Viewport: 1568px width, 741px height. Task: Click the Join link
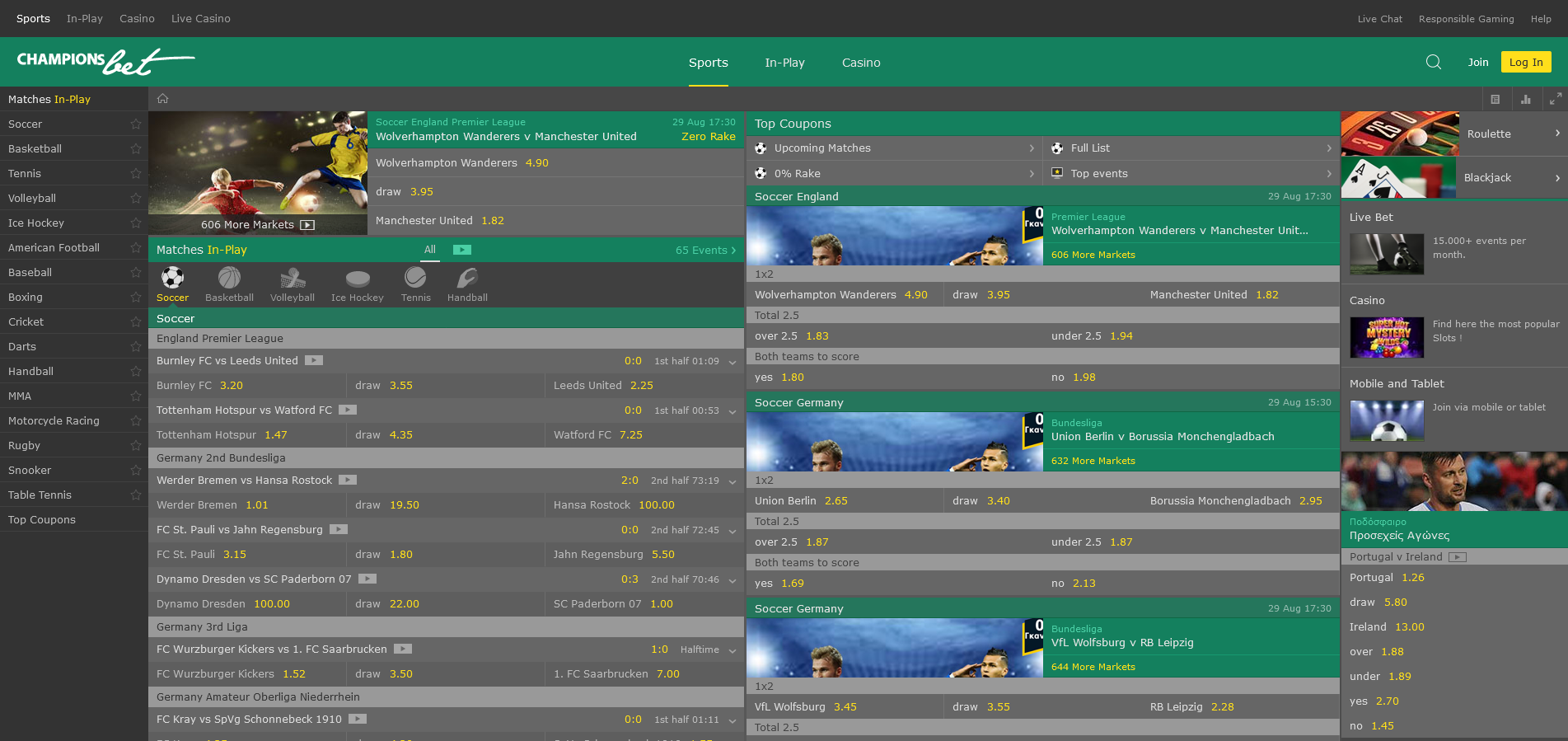click(x=1478, y=62)
